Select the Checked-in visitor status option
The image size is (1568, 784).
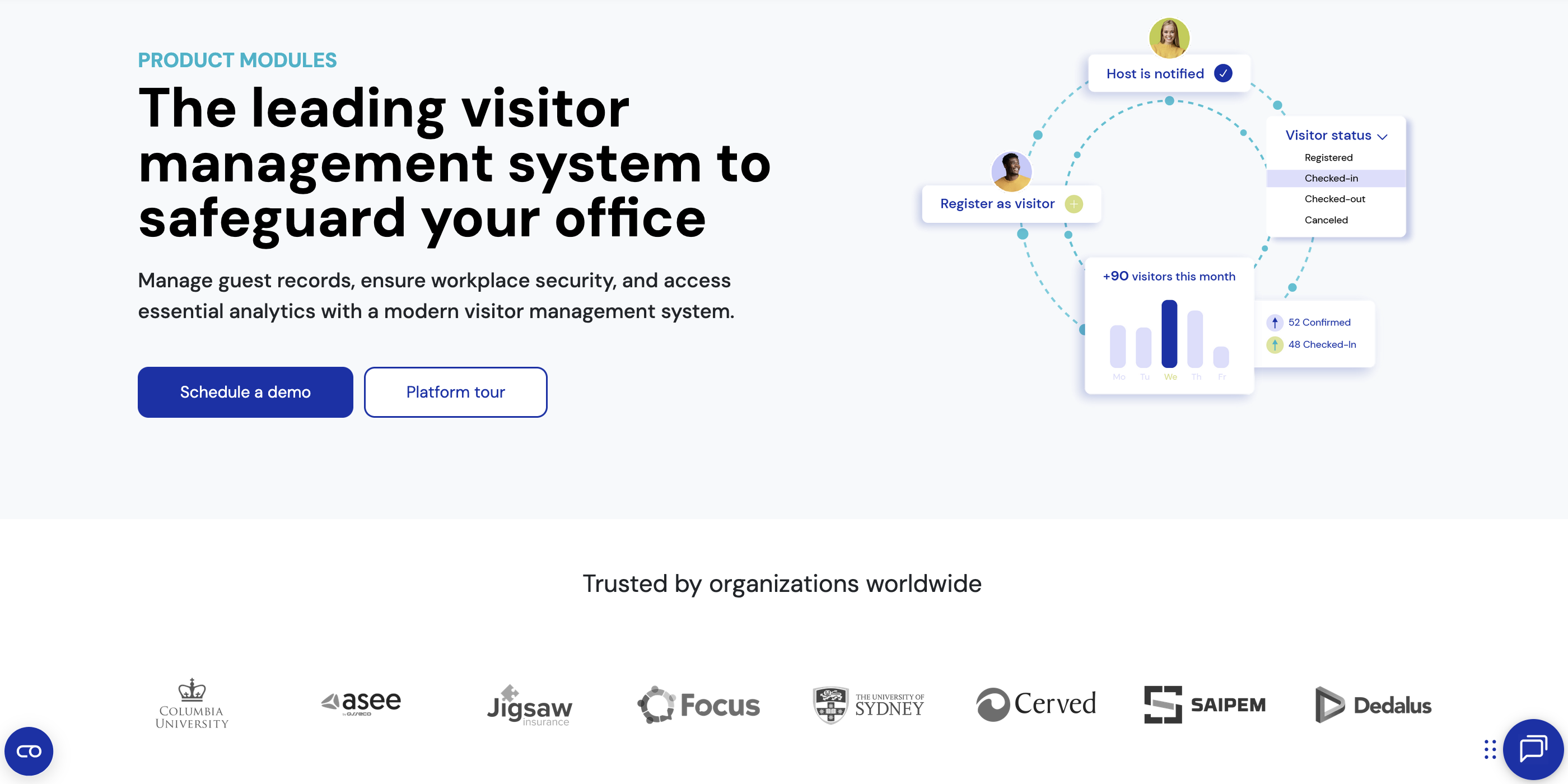pos(1333,178)
